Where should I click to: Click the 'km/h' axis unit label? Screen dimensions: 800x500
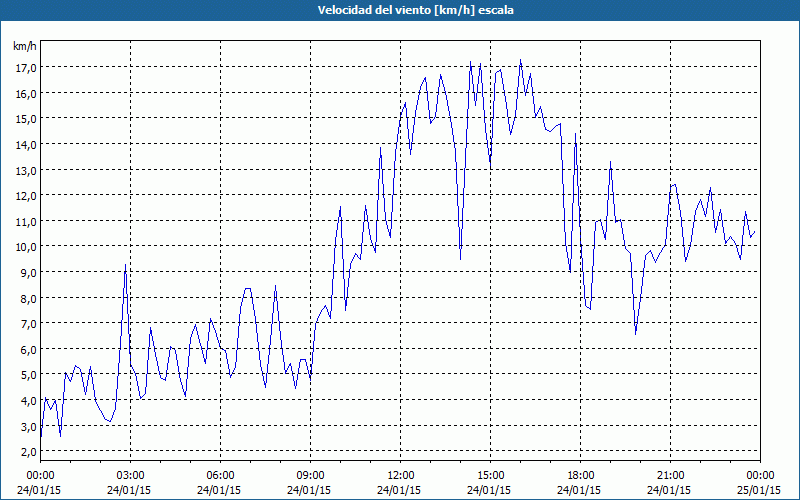tap(25, 46)
